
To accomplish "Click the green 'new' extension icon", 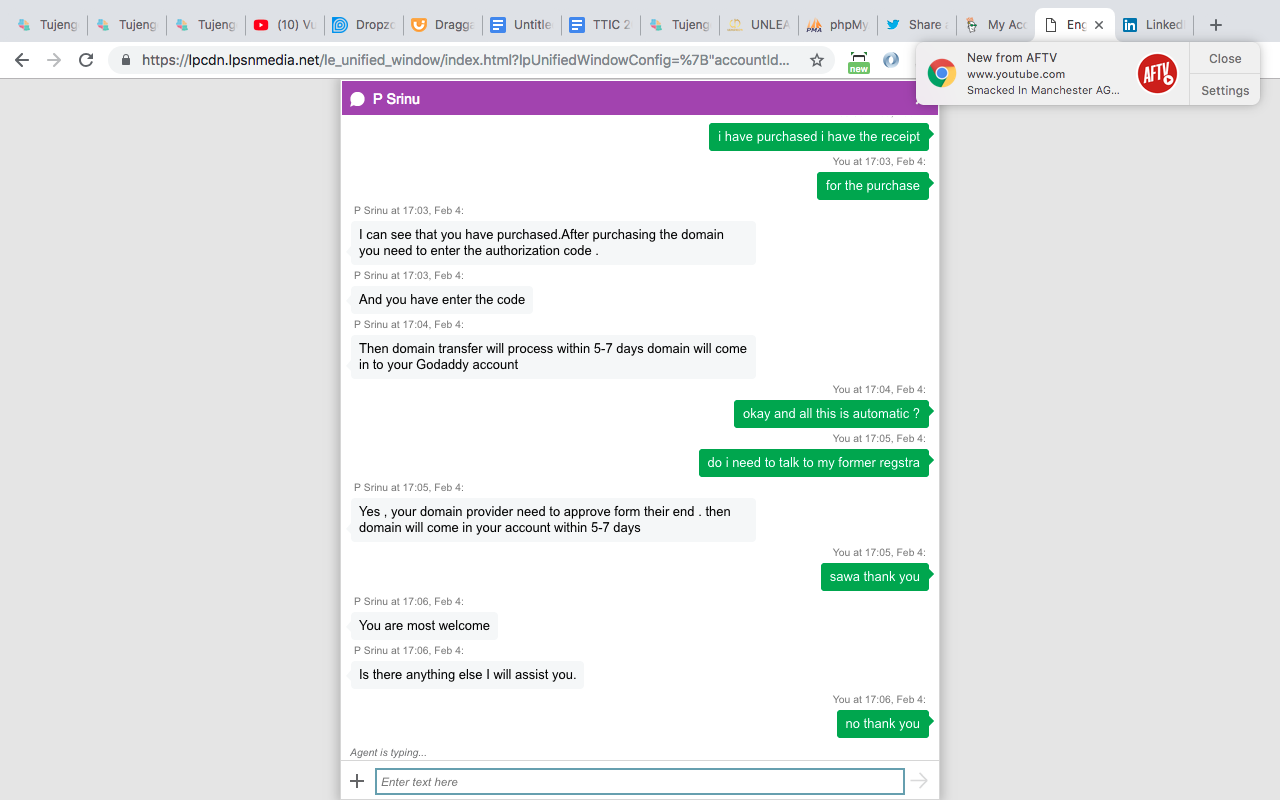I will pos(858,62).
